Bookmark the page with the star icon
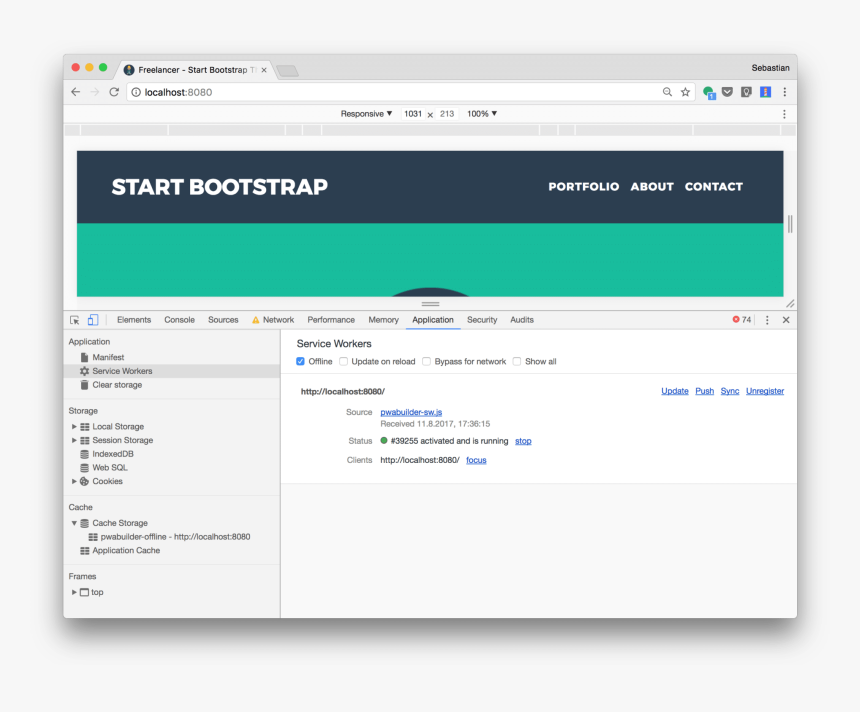The width and height of the screenshot is (860, 712). click(x=685, y=92)
